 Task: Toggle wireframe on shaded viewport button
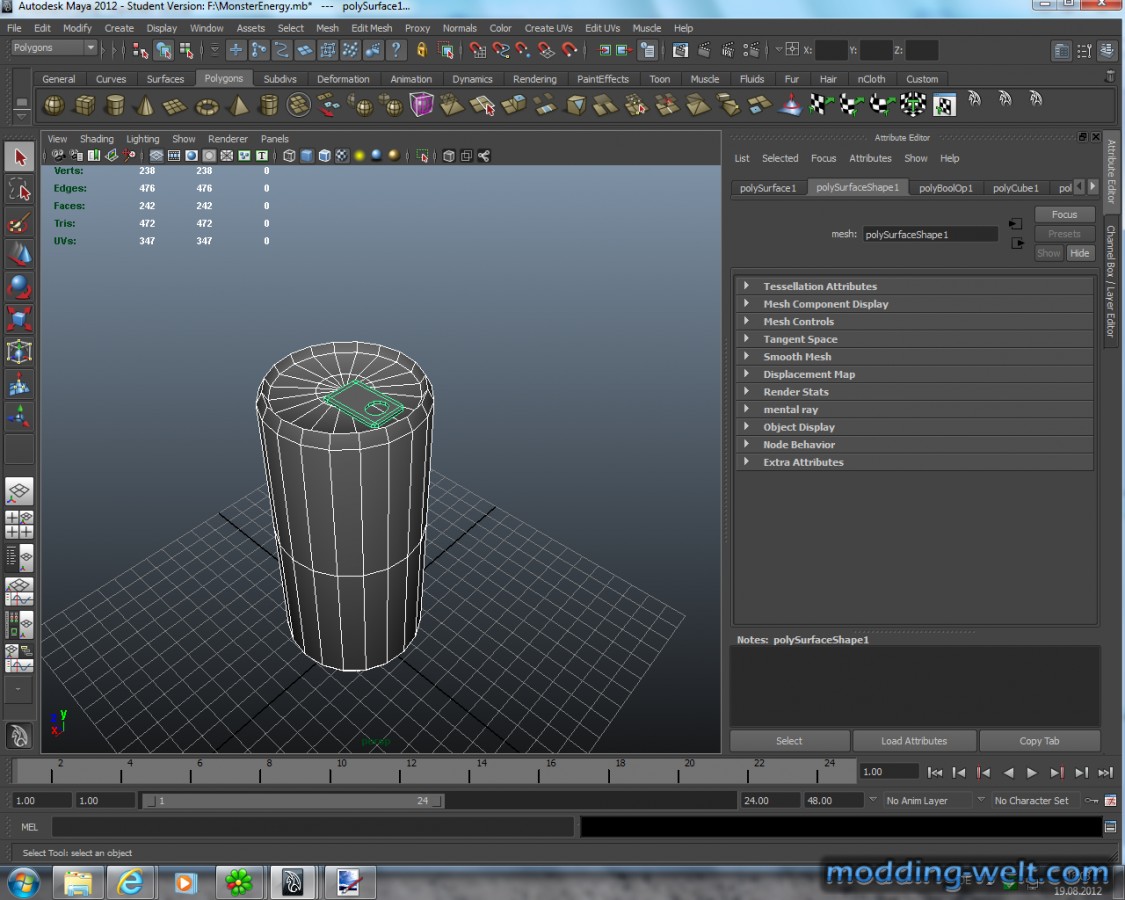click(324, 156)
